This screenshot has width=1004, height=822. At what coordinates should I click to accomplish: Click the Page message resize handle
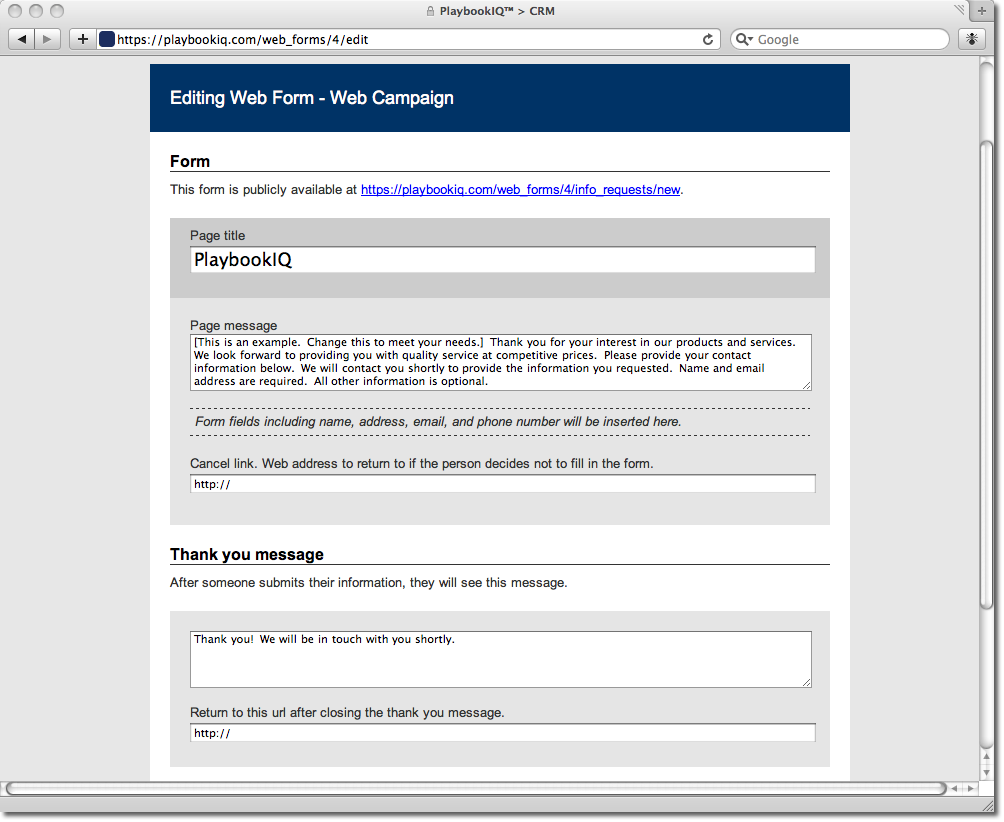pyautogui.click(x=806, y=385)
